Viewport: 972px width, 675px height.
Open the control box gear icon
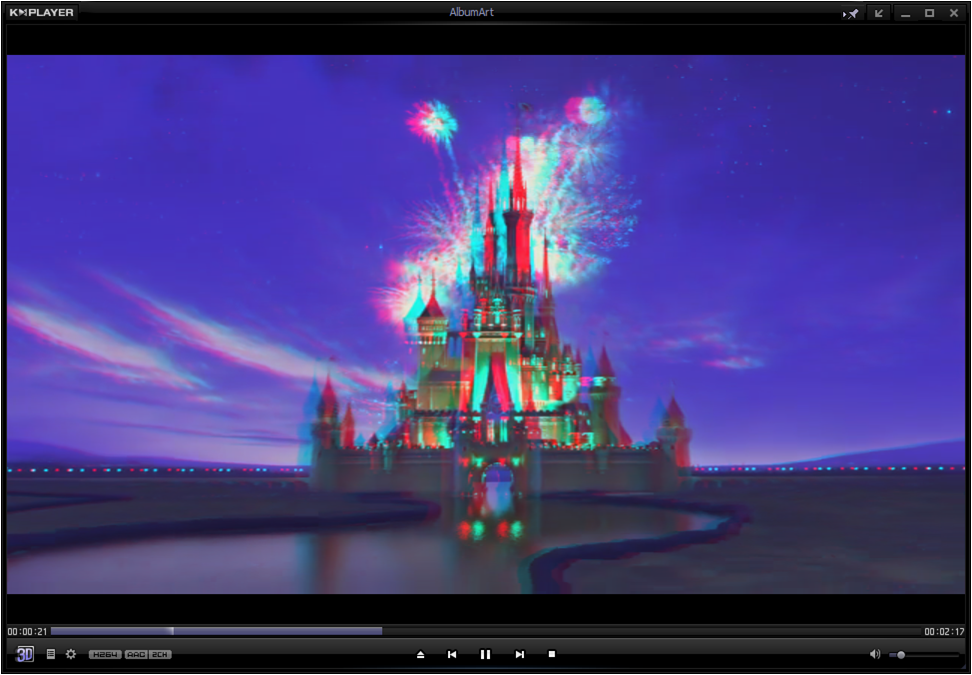(71, 654)
